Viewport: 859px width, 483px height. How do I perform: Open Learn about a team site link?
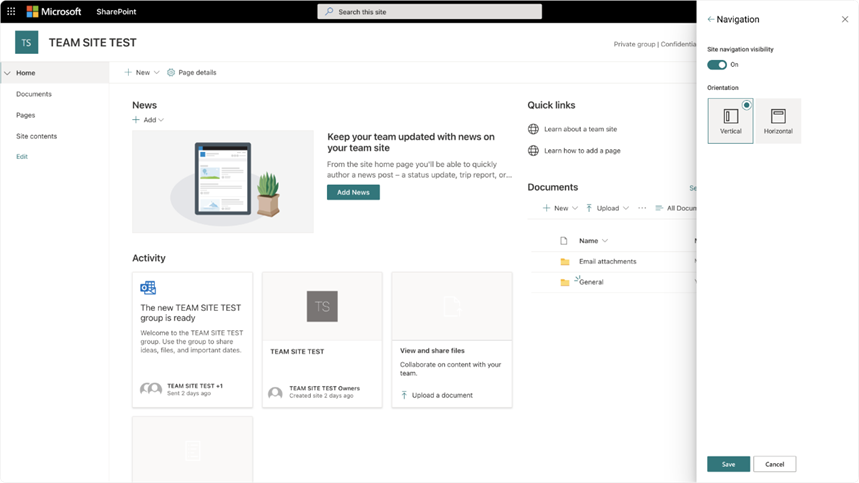click(581, 129)
